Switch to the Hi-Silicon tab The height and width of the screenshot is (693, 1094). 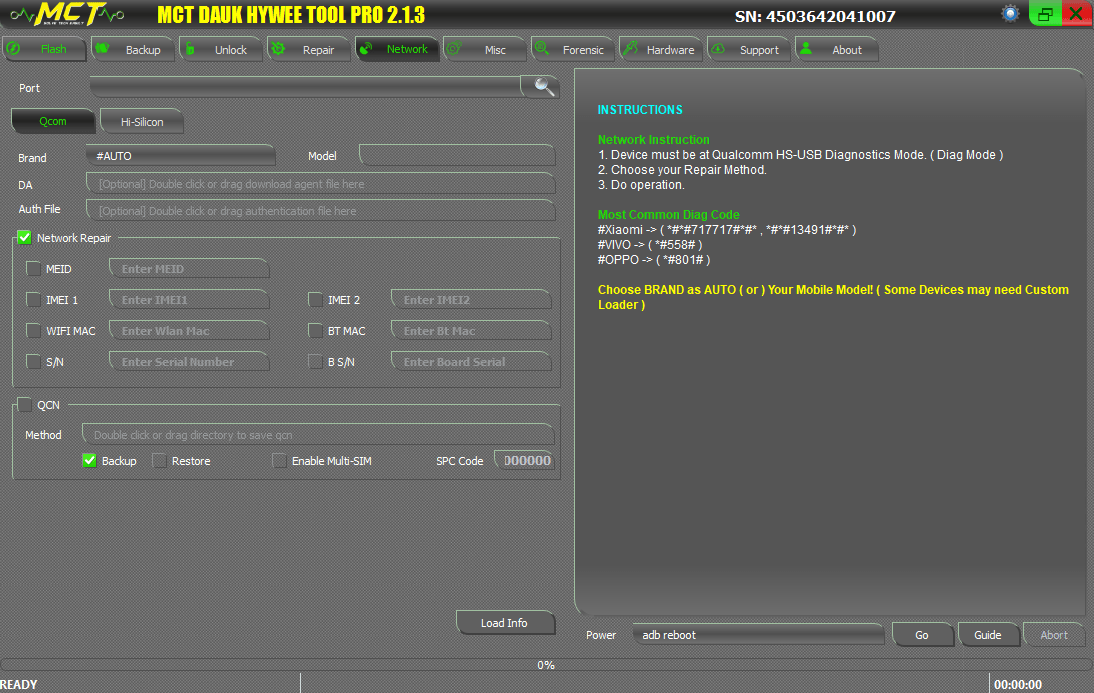pos(141,121)
